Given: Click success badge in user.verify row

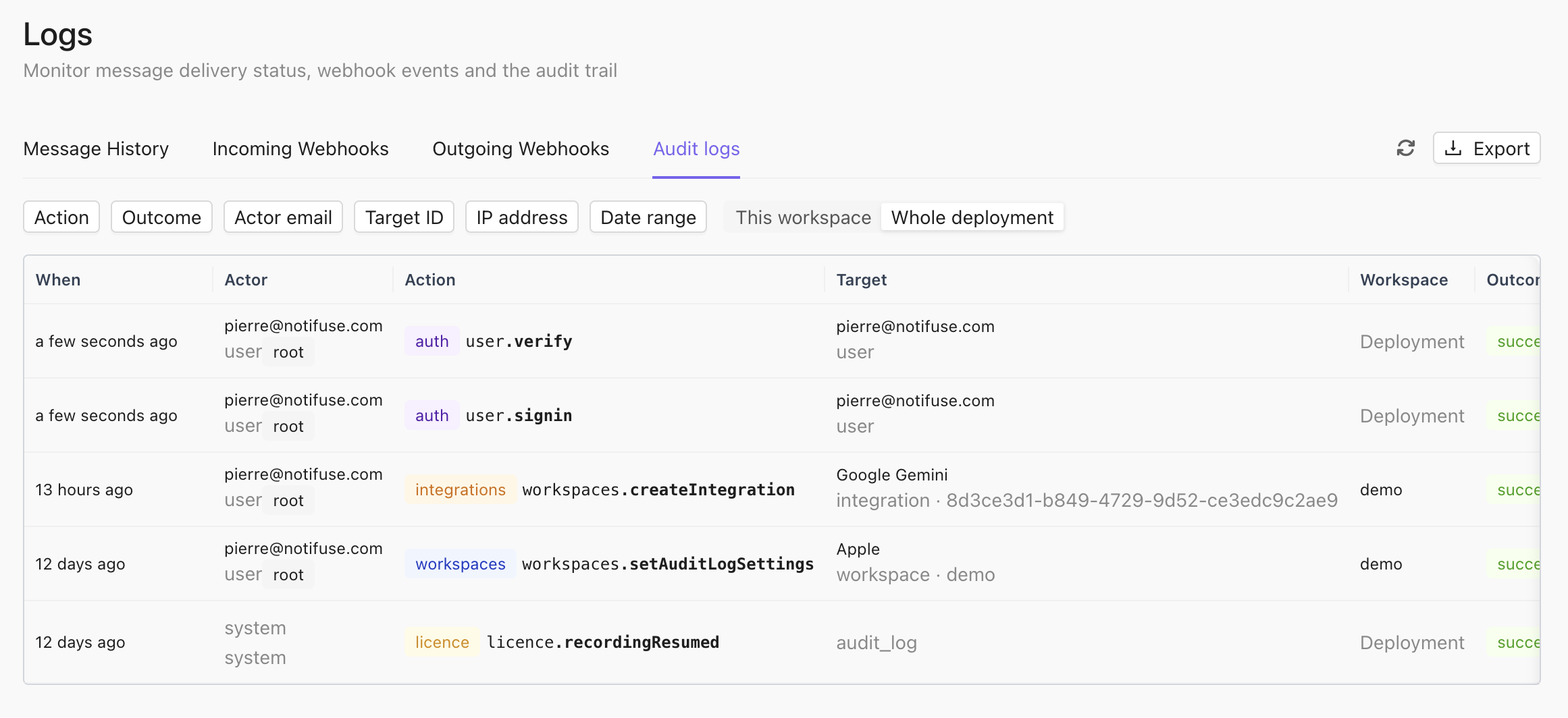Looking at the screenshot, I should pos(1513,341).
